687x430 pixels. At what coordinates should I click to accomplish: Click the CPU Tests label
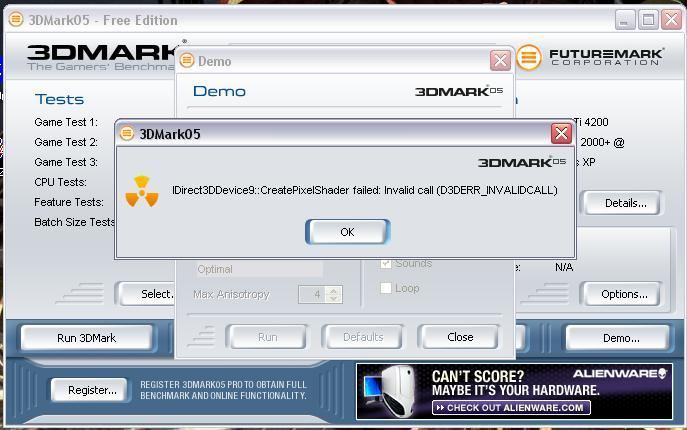tap(60, 182)
